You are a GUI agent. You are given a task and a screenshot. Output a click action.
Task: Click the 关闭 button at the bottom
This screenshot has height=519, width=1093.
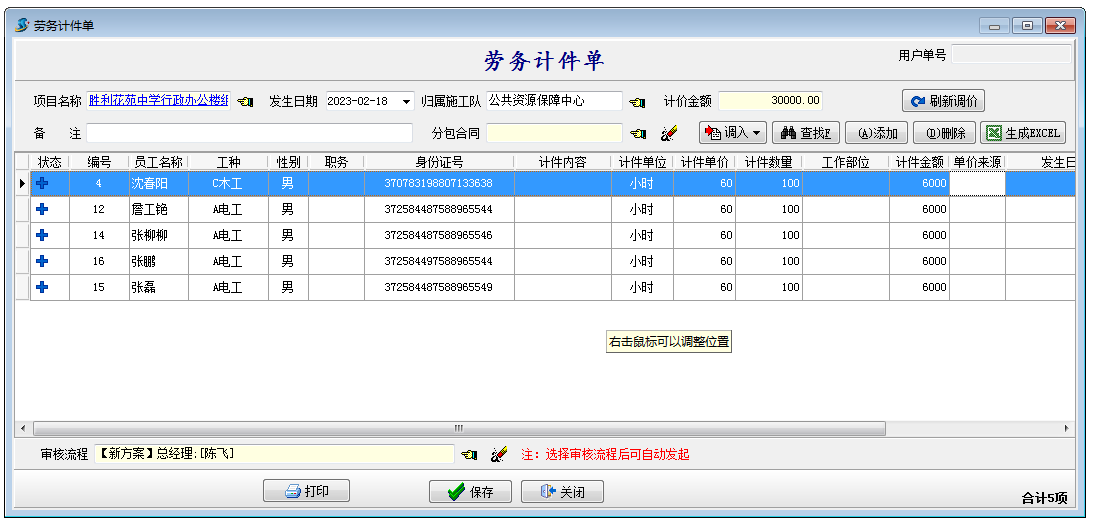[x=562, y=492]
